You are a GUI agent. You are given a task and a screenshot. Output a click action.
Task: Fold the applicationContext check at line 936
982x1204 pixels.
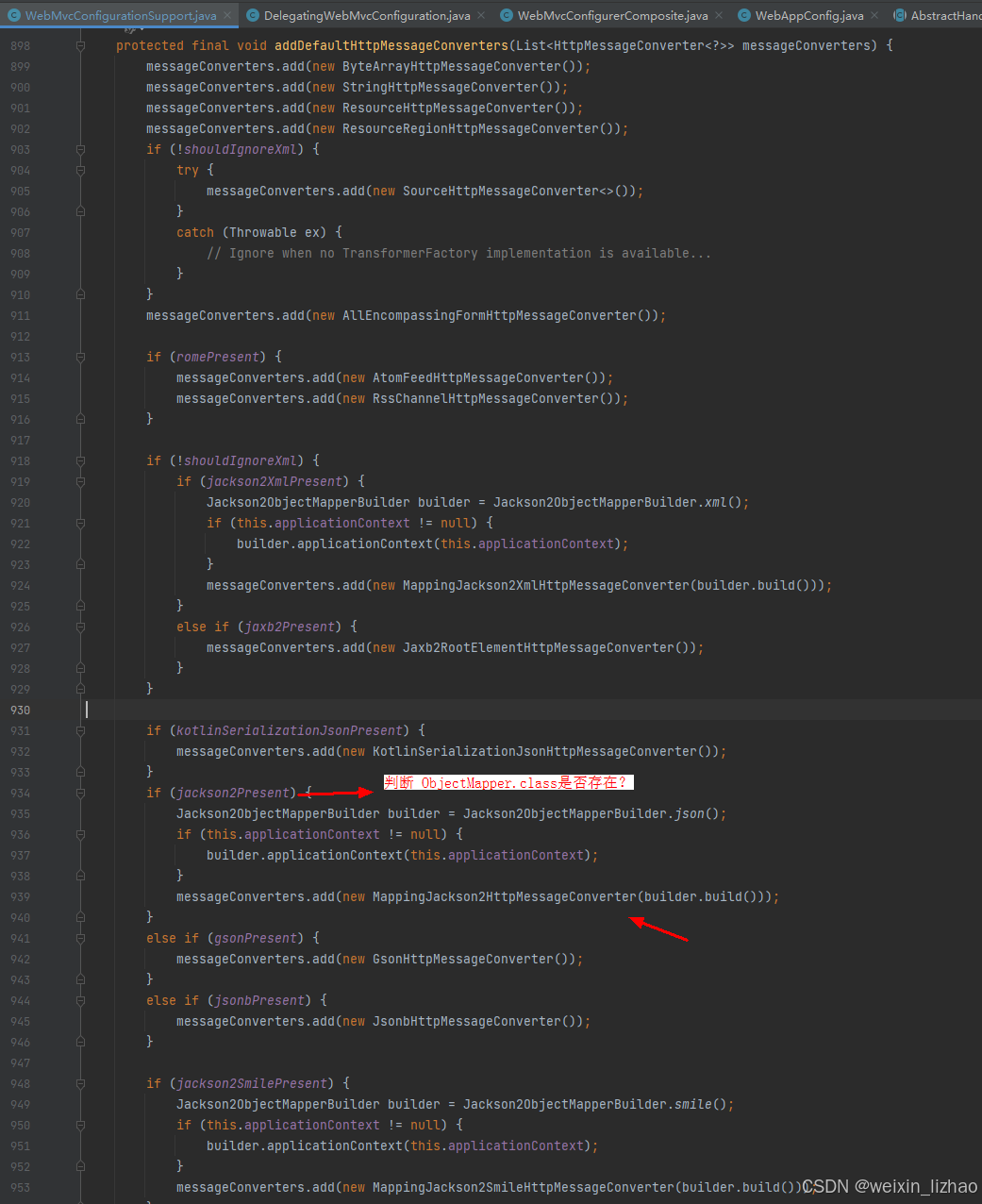[x=80, y=834]
